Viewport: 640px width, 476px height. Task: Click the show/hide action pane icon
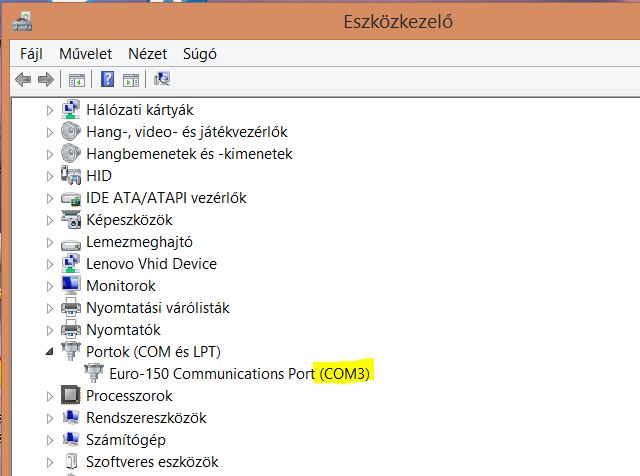click(131, 80)
